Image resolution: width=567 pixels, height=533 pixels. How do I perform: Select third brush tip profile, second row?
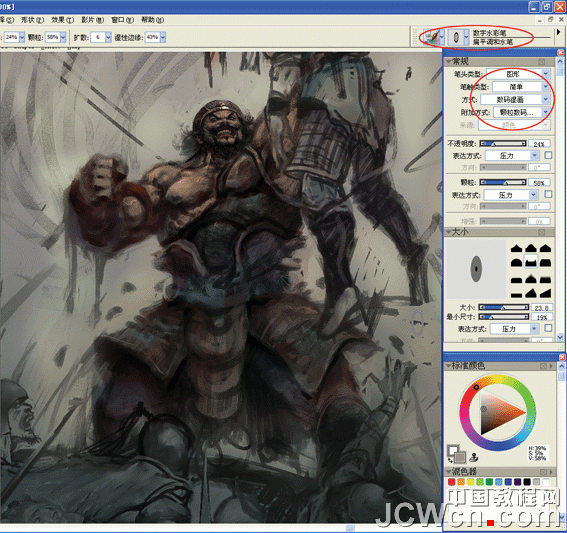[x=545, y=262]
